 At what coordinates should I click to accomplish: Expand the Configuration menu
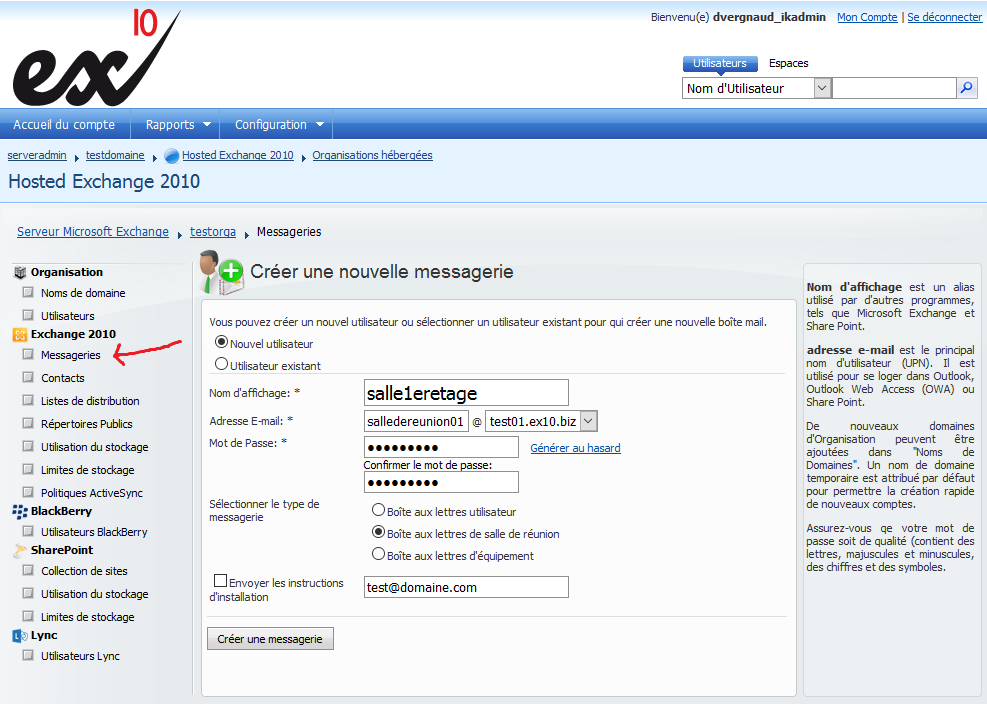(278, 125)
